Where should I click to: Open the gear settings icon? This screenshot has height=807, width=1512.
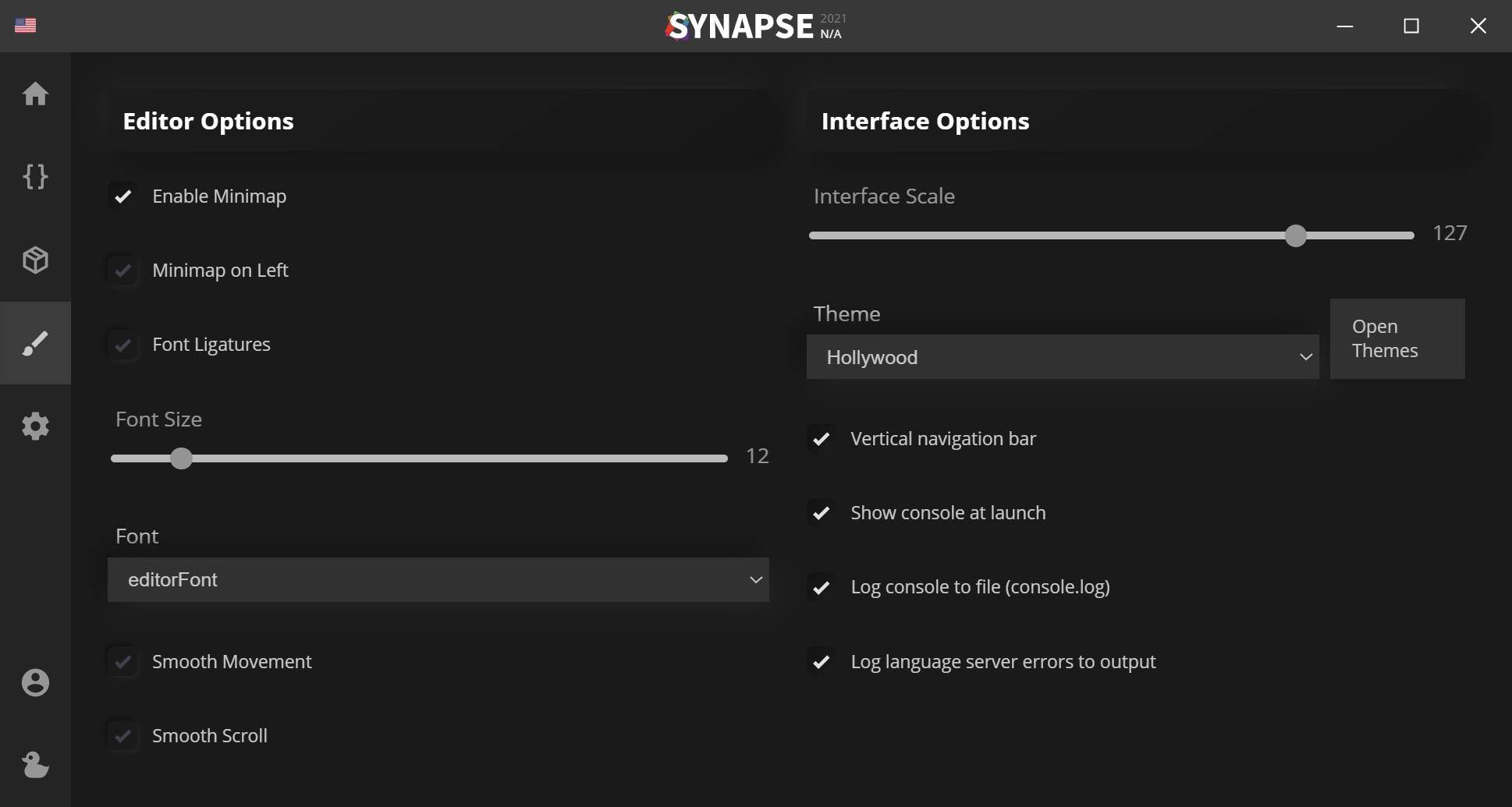(x=35, y=426)
